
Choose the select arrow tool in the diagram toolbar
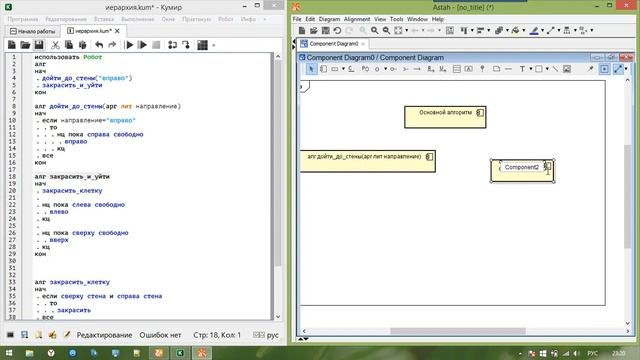[x=311, y=69]
